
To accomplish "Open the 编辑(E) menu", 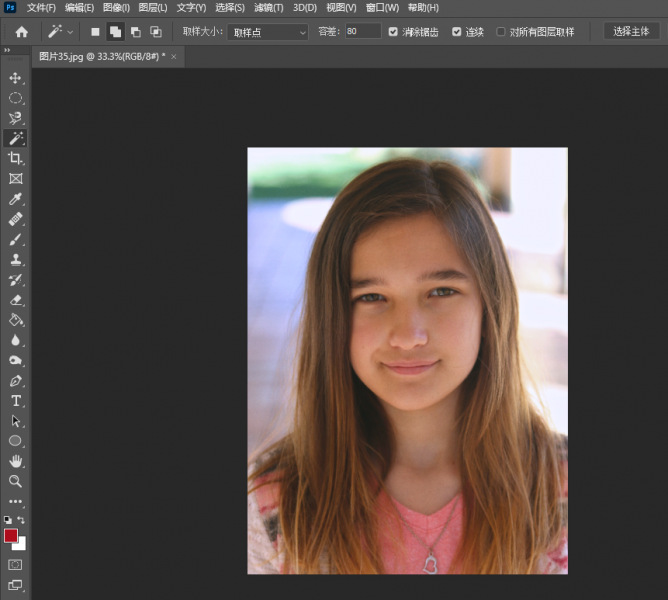I will click(80, 8).
